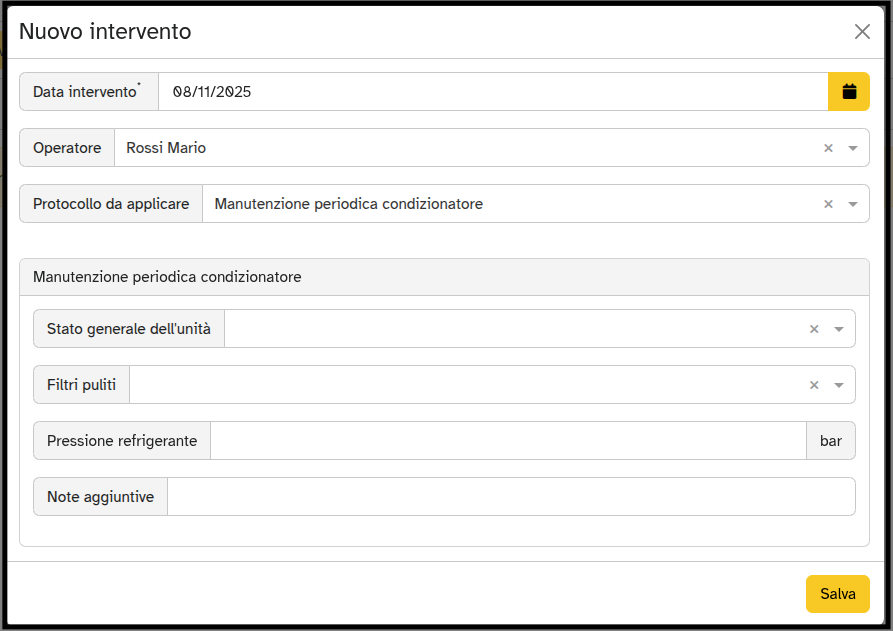
Task: Click the Operatore field label
Action: pos(66,147)
